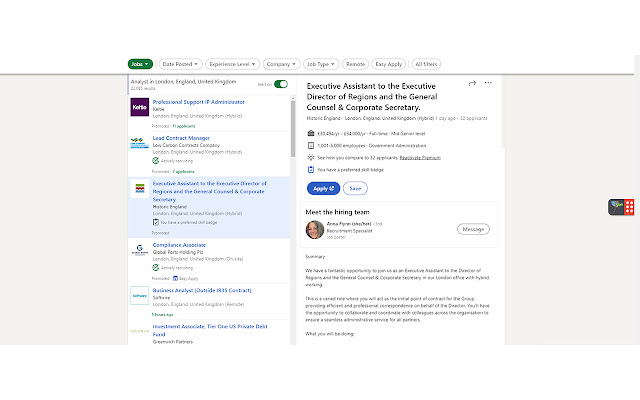640x400 pixels.
Task: Save the Executive Assistant job
Action: coord(355,189)
